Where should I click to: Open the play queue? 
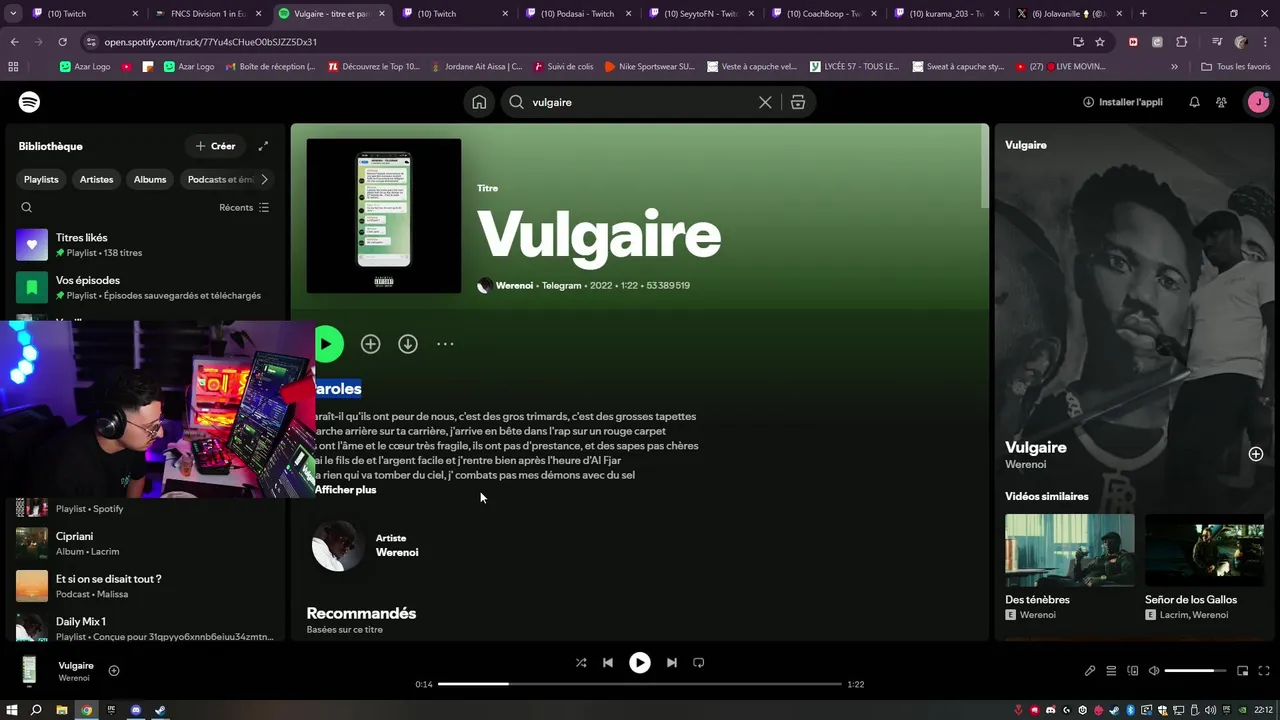pyautogui.click(x=1111, y=671)
